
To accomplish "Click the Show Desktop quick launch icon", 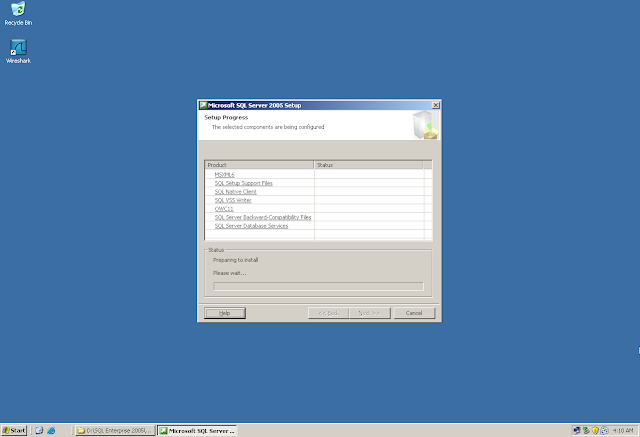I will pyautogui.click(x=39, y=430).
